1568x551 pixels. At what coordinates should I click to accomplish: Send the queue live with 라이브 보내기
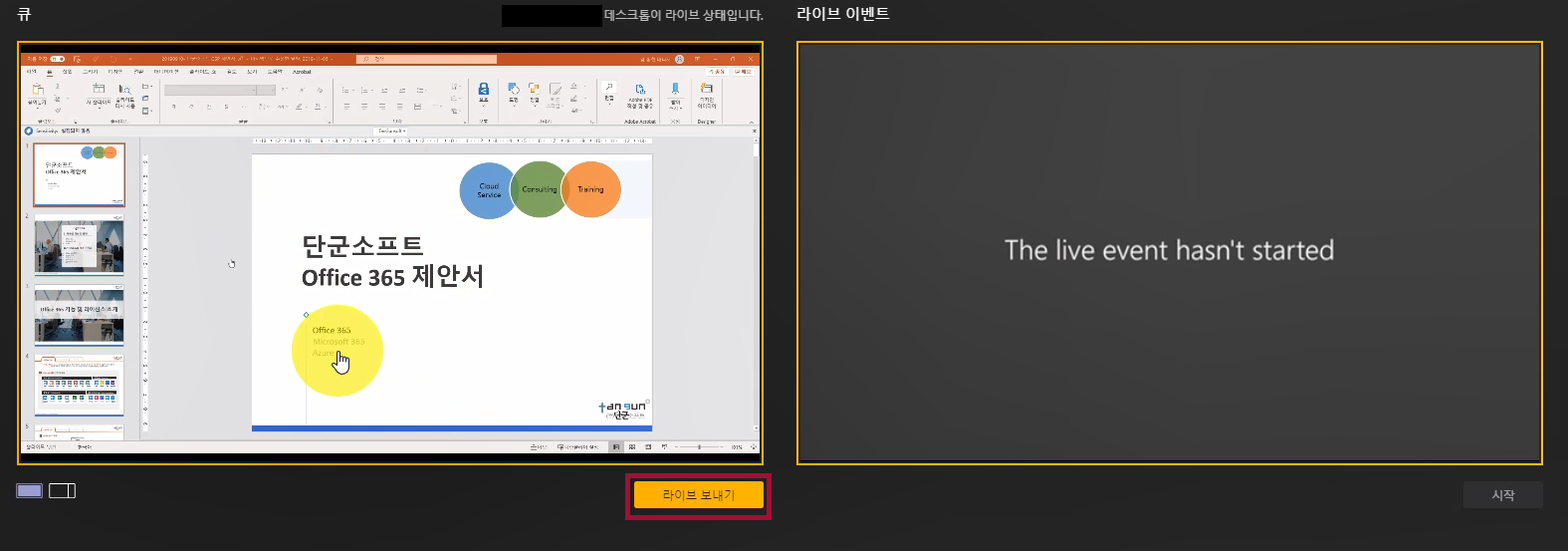[698, 495]
